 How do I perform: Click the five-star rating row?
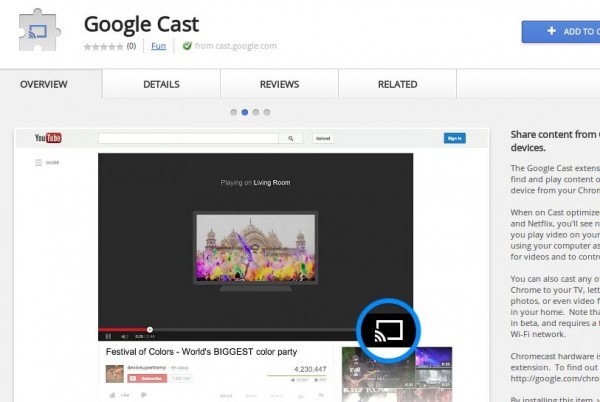tap(103, 46)
